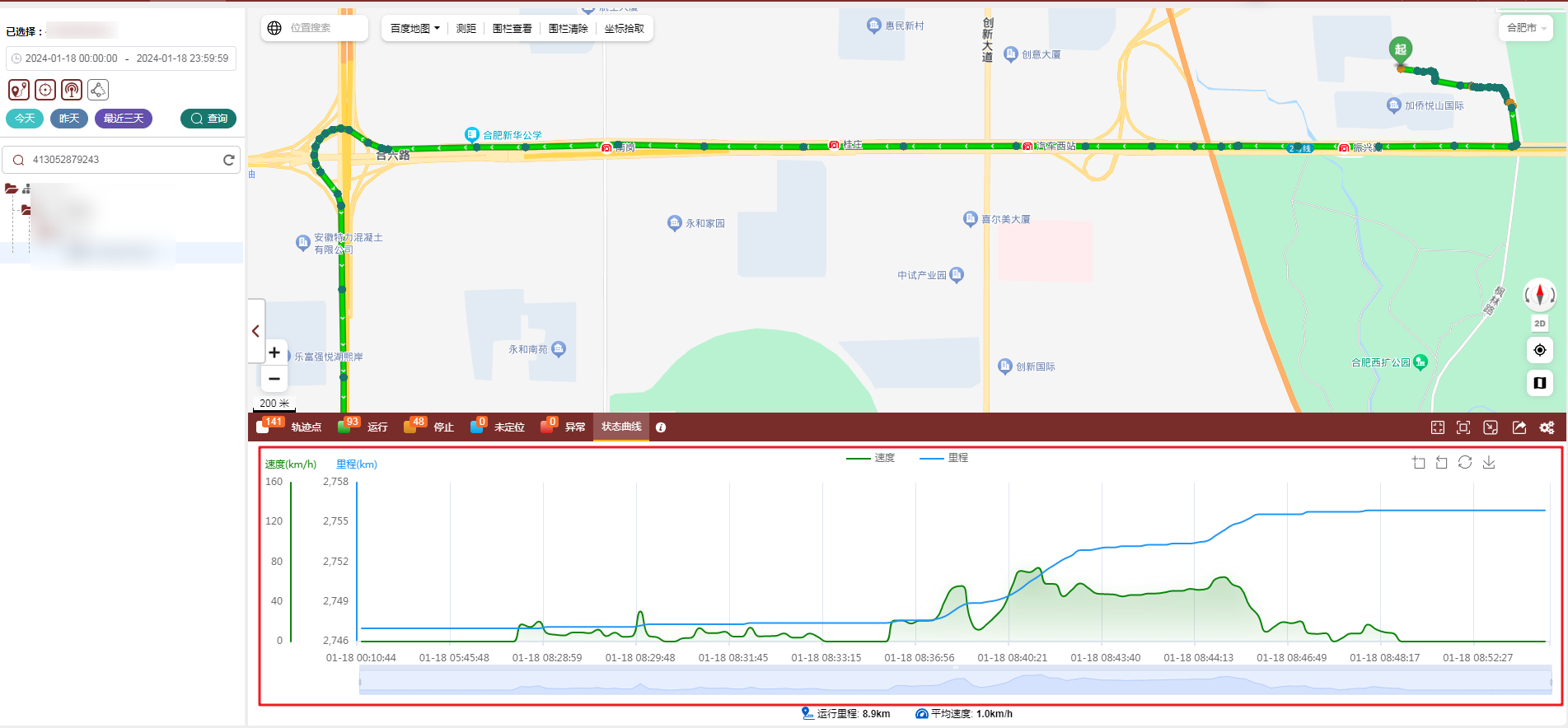Open the 百度地图 map type dropdown
The height and width of the screenshot is (728, 1568).
point(414,29)
